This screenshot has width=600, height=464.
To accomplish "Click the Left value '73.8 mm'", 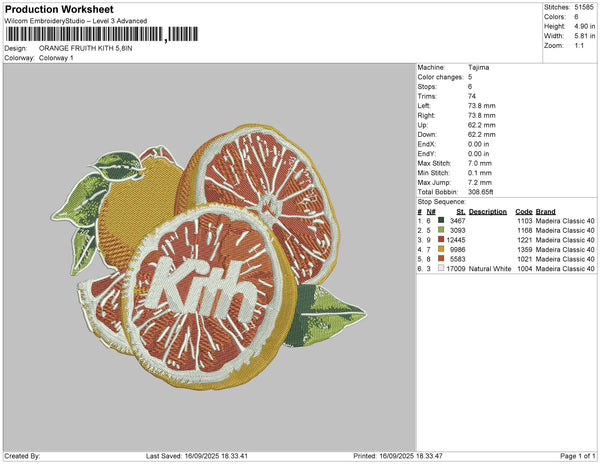I will coord(482,106).
